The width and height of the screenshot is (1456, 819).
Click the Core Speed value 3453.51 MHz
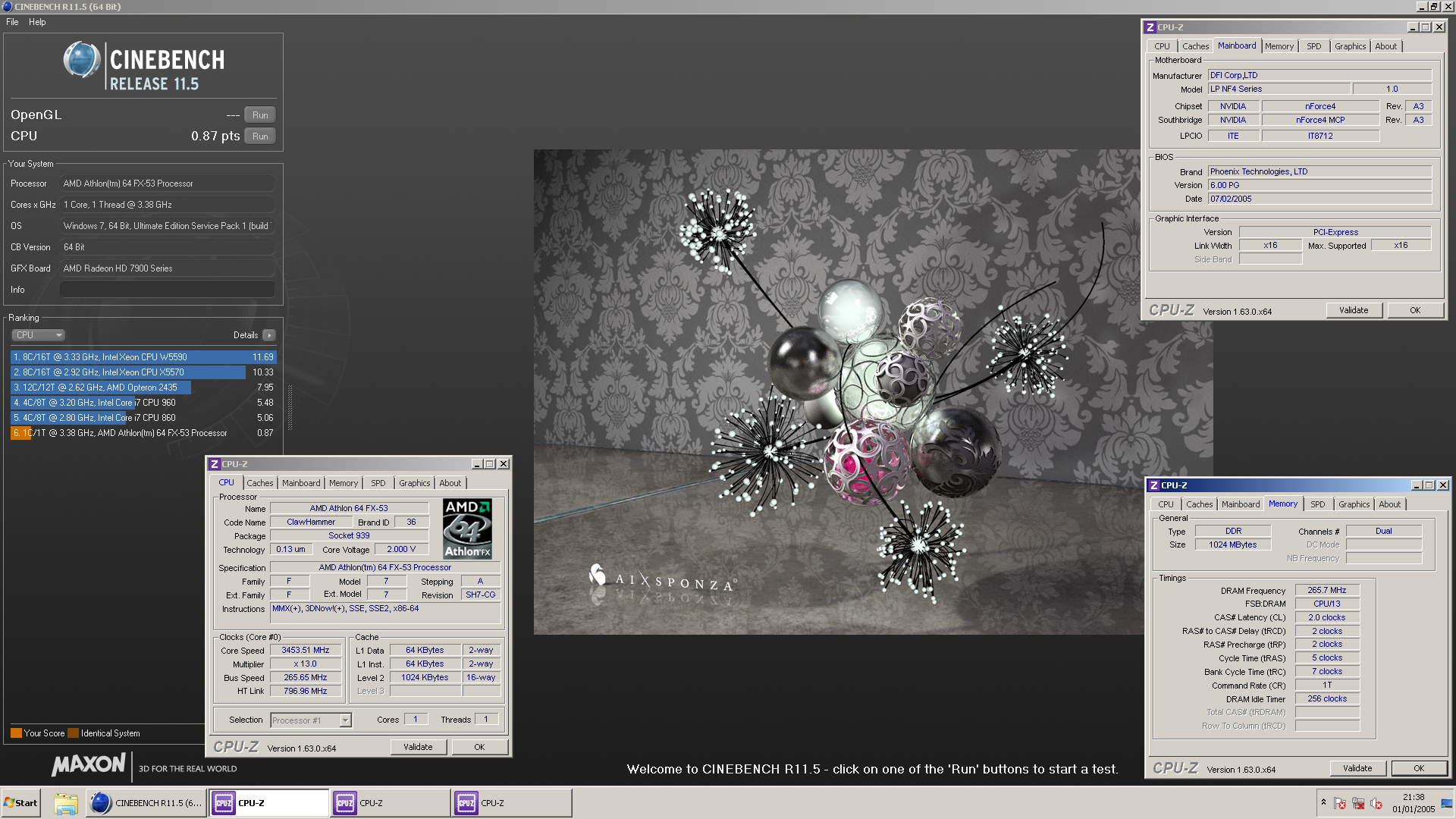coord(306,651)
